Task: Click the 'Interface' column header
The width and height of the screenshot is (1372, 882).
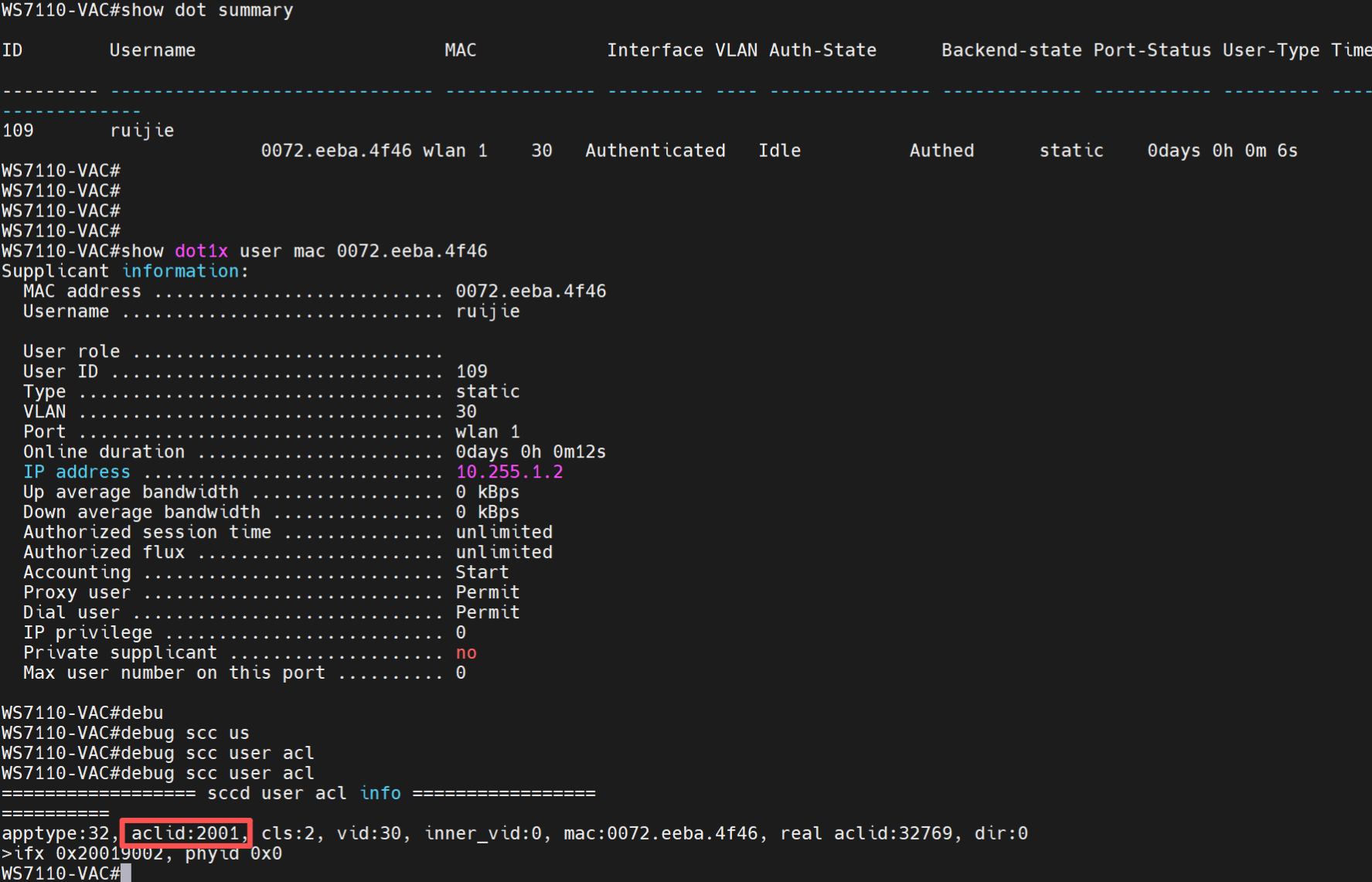Action: pyautogui.click(x=655, y=50)
